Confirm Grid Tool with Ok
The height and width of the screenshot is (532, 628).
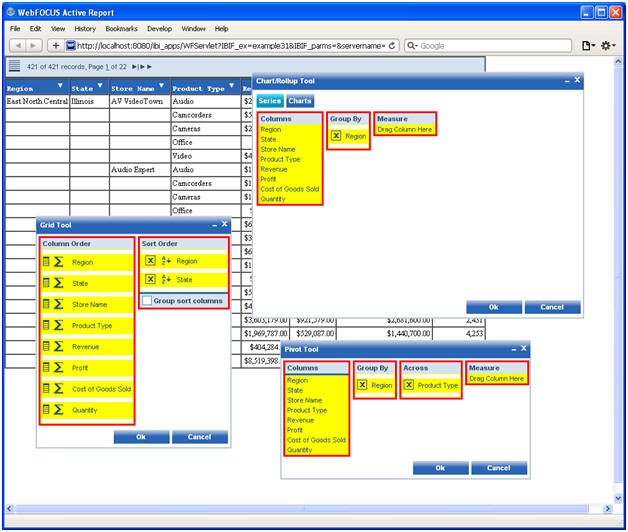(141, 437)
